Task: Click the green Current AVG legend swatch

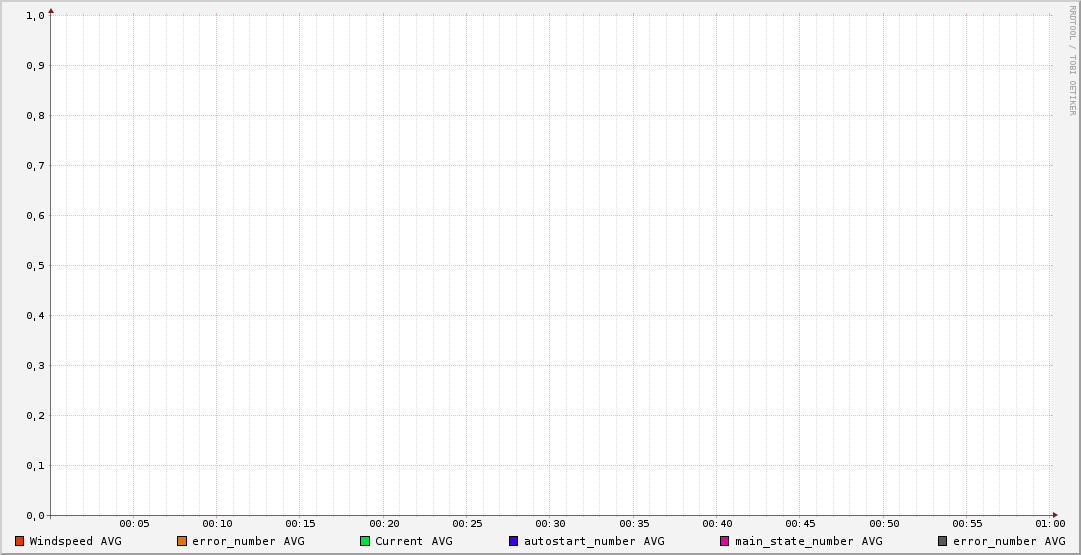Action: pos(365,541)
